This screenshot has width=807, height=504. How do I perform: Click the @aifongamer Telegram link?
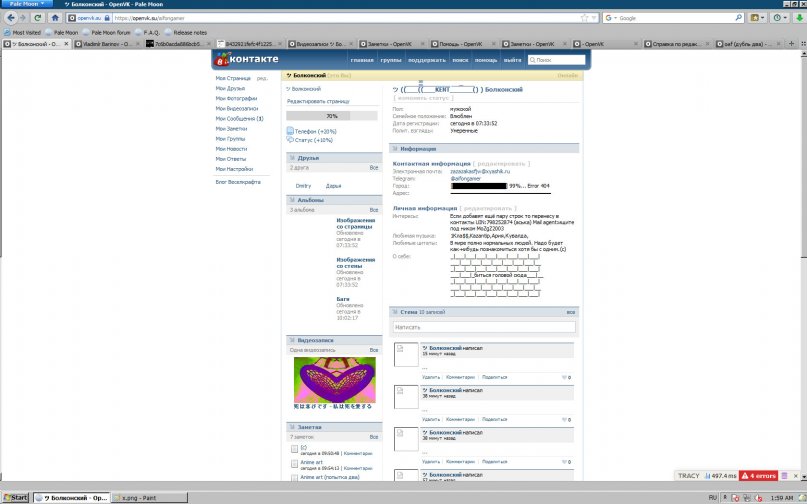[x=465, y=178]
